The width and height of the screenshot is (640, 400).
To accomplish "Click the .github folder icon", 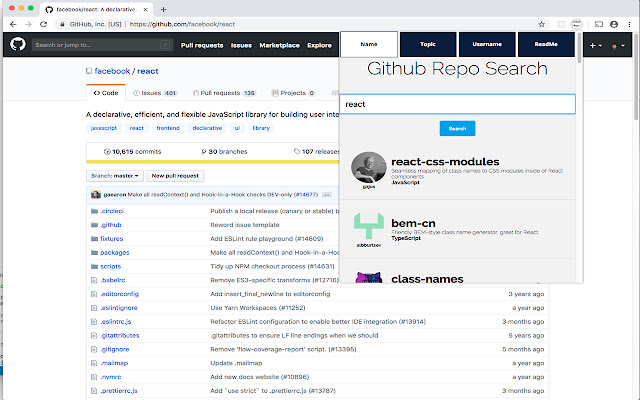I will point(94,225).
